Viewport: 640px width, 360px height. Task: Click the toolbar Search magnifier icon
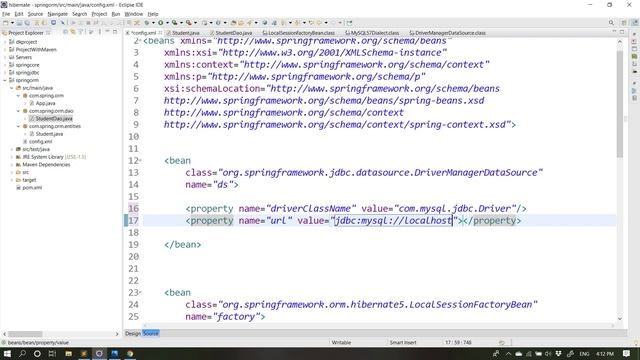tap(611, 23)
